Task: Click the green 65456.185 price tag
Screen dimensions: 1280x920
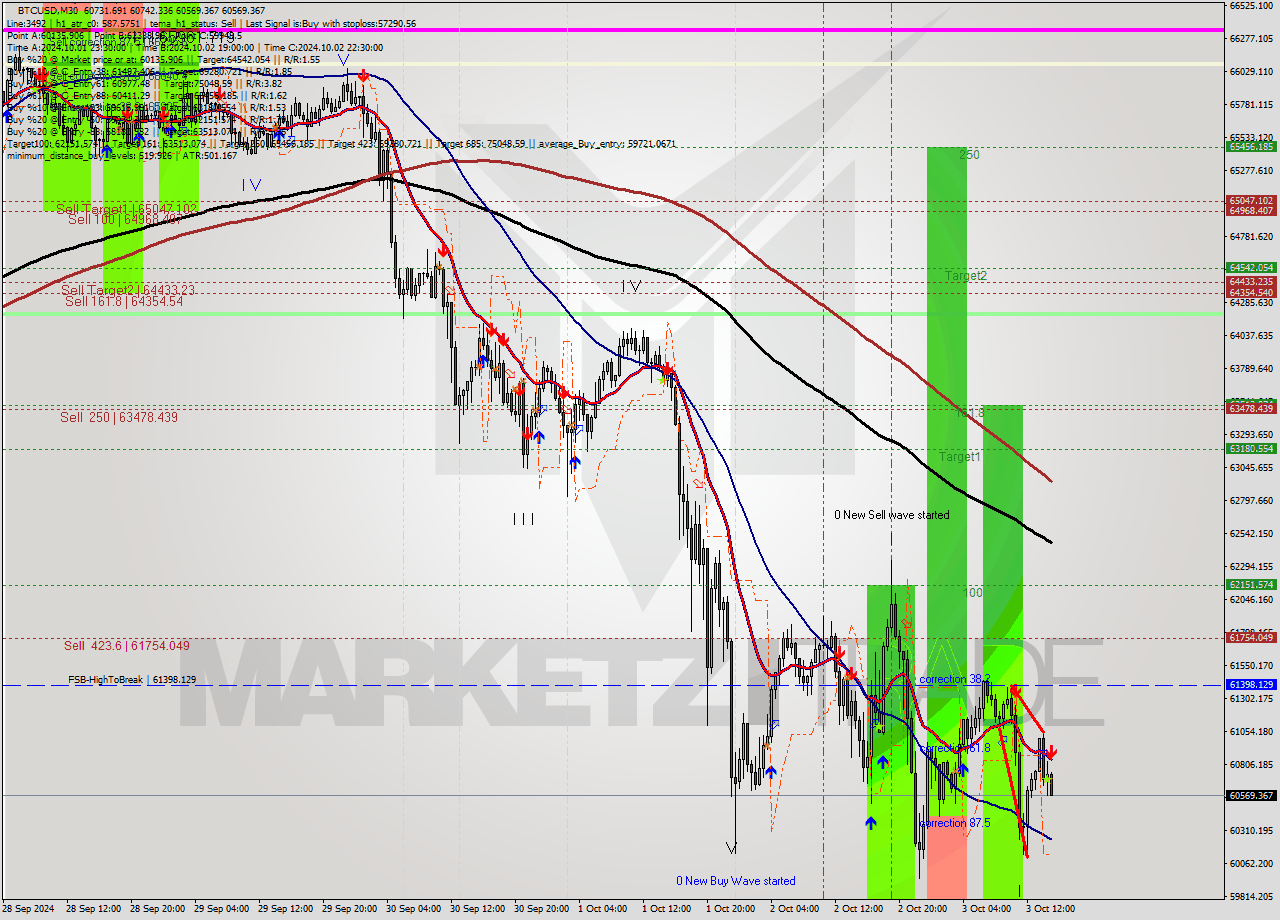Action: 1251,146
